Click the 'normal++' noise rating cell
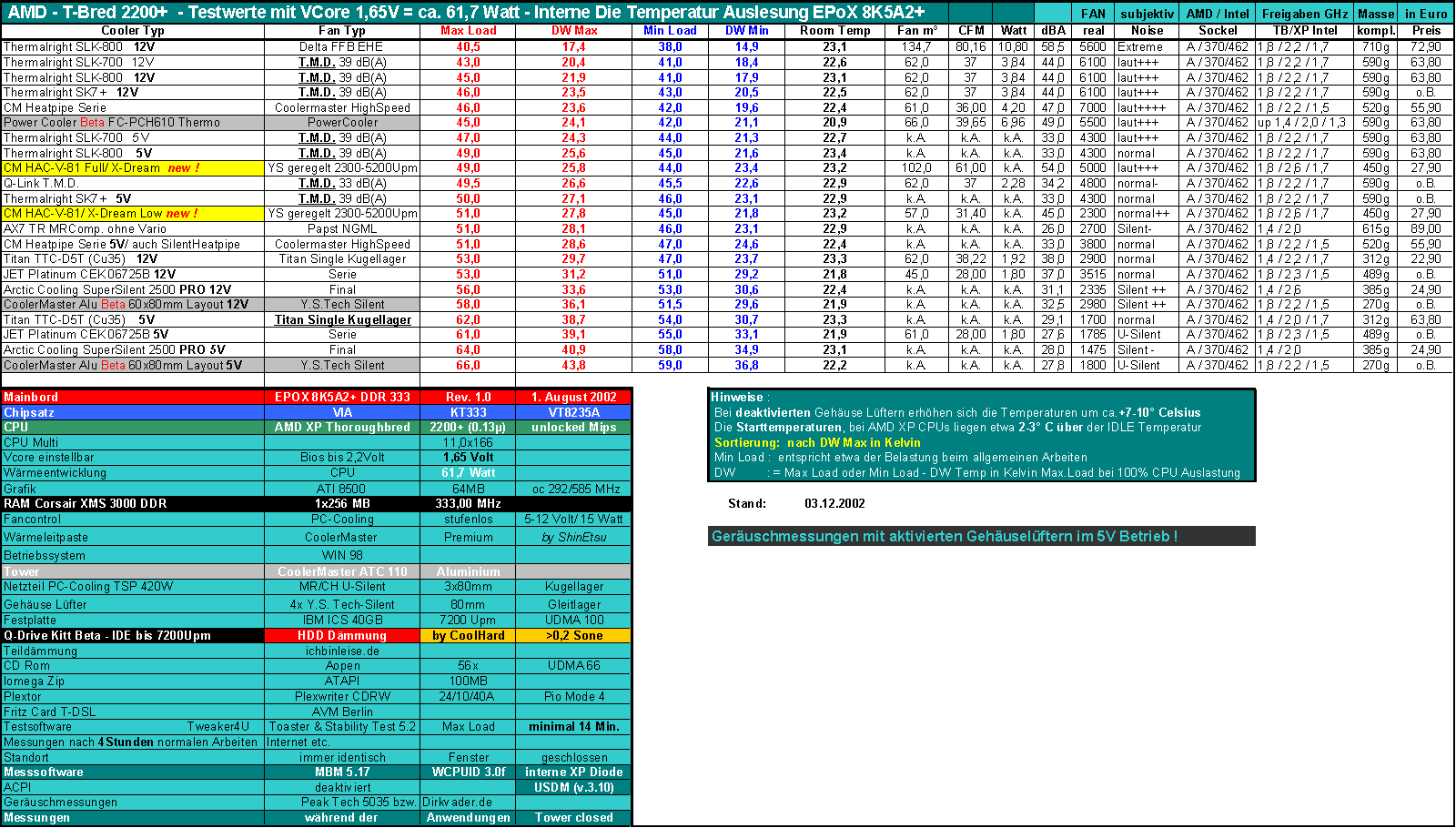Viewport: 1456px width, 828px height. (1147, 214)
